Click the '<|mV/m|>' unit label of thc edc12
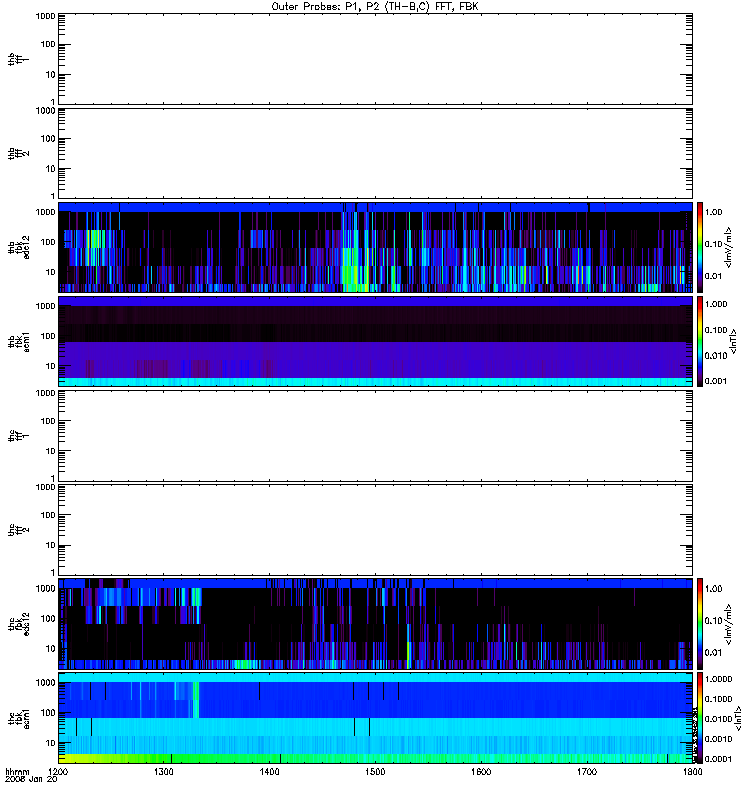Screen dimensions: 750x800 (729, 624)
